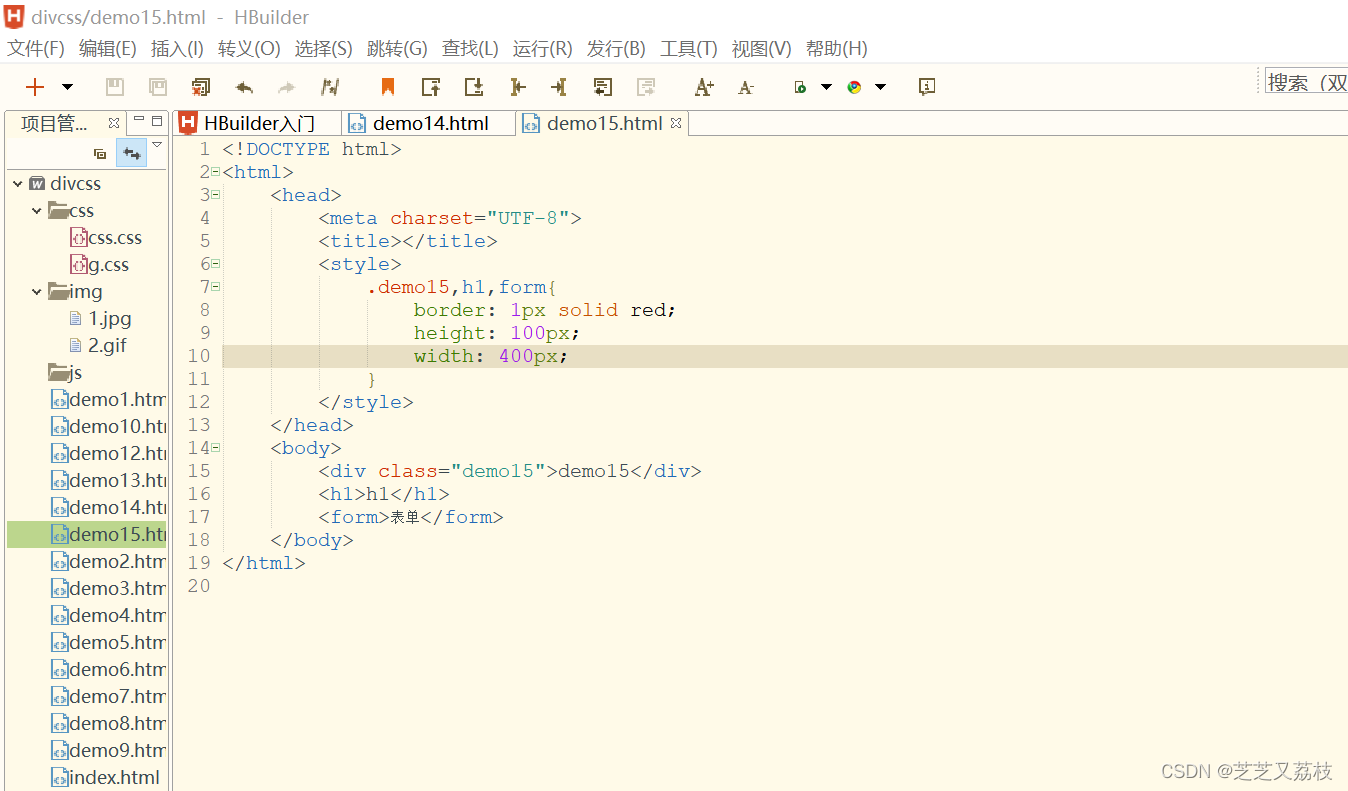
Task: Click the red plus New icon
Action: tap(35, 87)
